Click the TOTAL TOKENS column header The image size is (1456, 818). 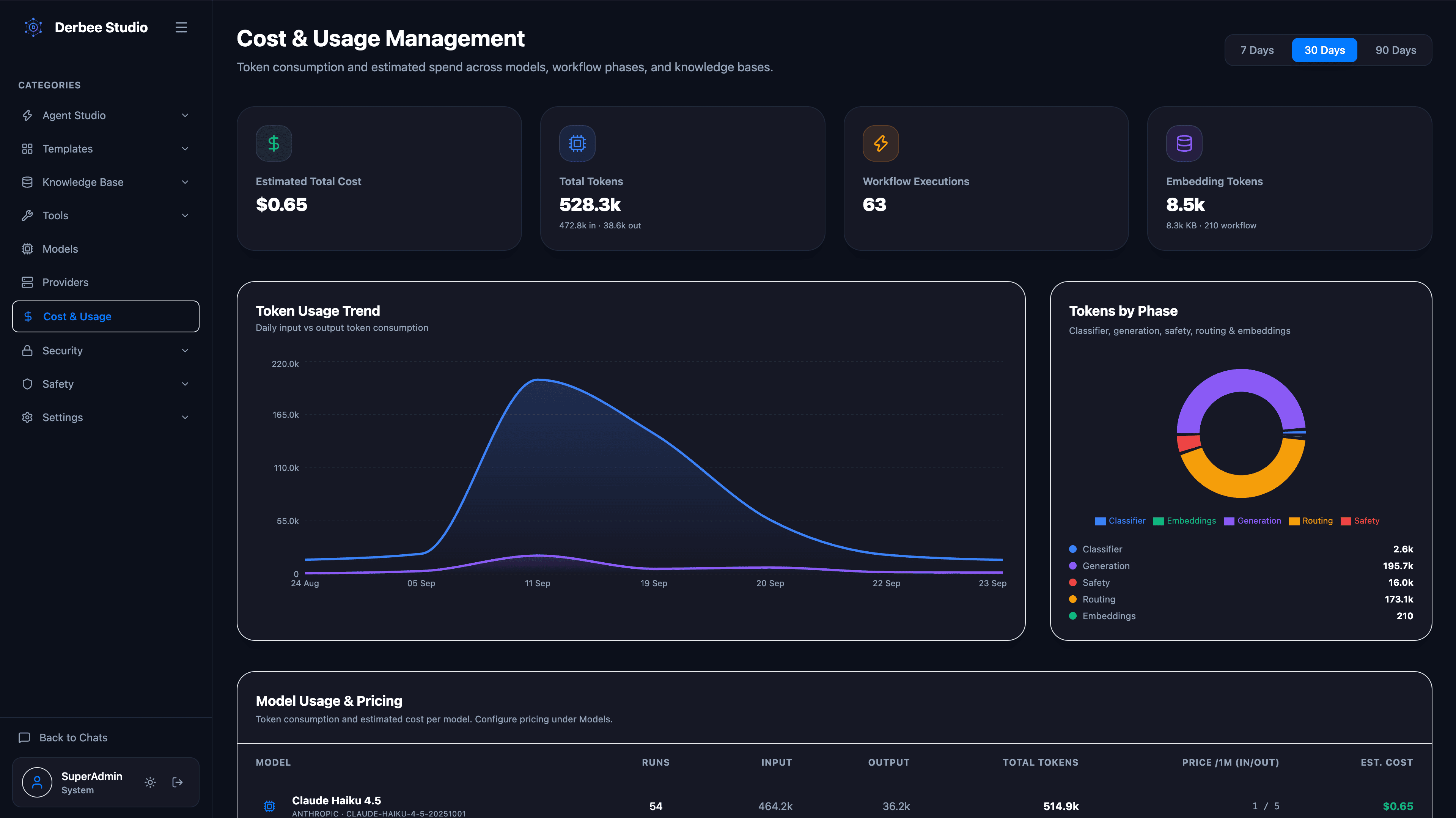click(x=1040, y=763)
